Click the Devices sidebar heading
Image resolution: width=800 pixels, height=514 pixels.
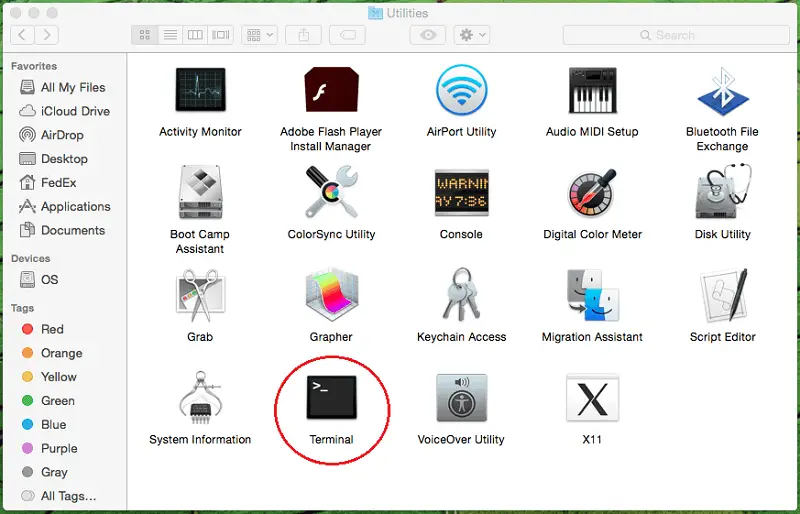pyautogui.click(x=31, y=258)
